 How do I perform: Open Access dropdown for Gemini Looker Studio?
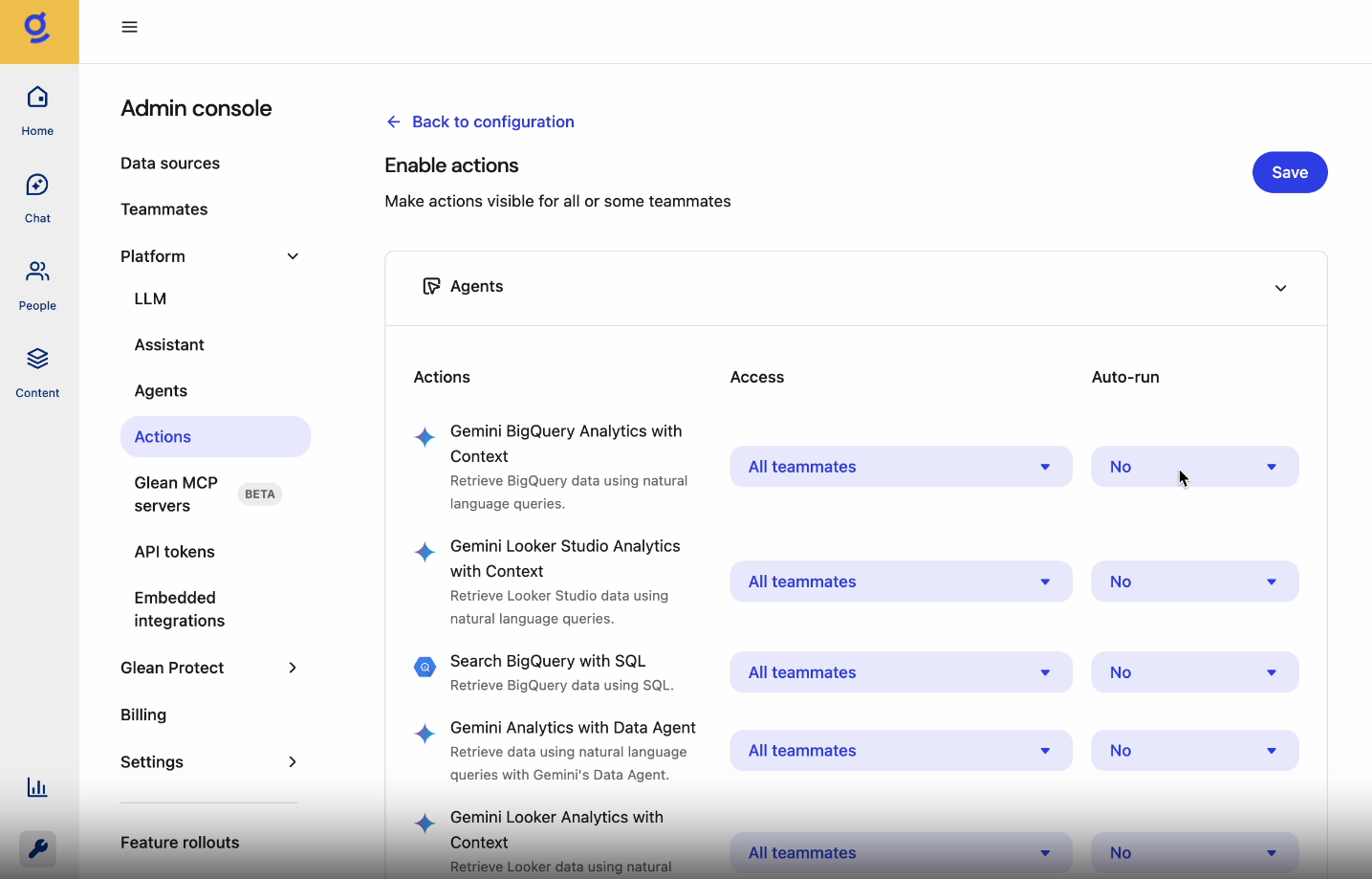pos(901,582)
